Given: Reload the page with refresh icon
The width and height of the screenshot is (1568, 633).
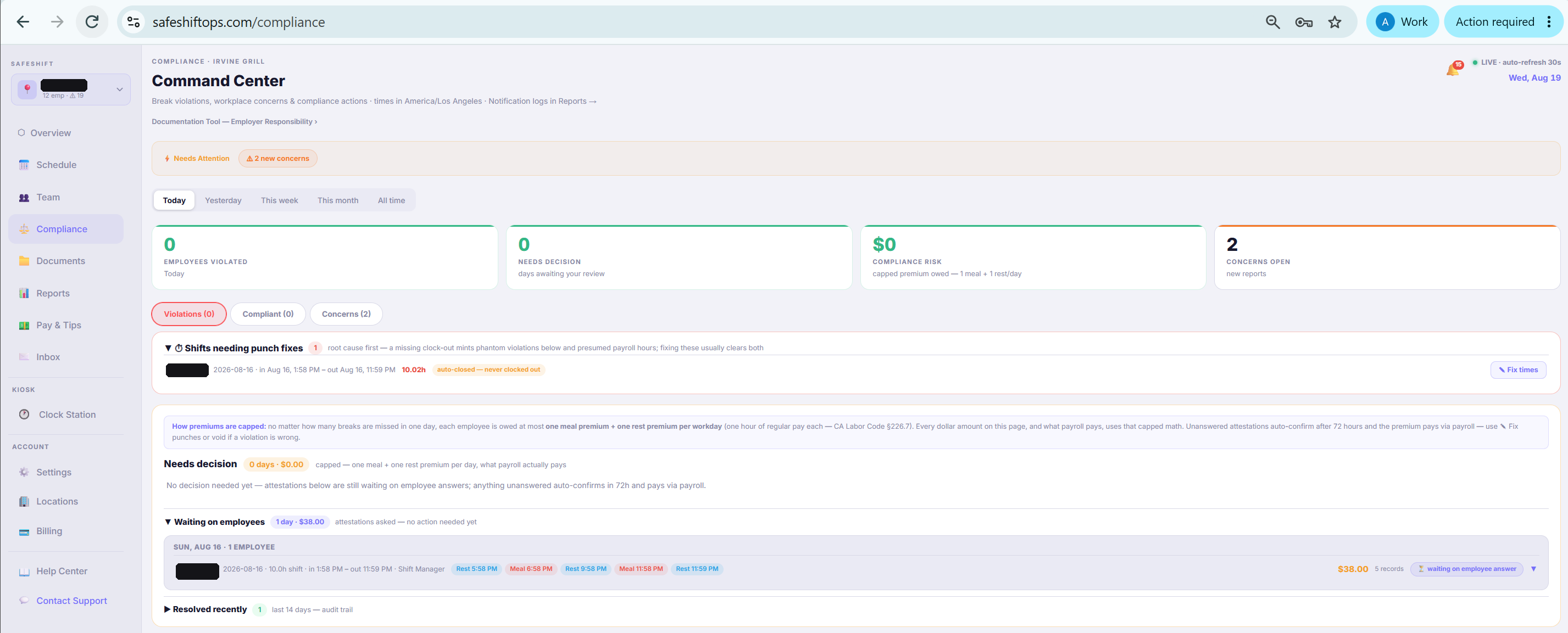Looking at the screenshot, I should [92, 22].
